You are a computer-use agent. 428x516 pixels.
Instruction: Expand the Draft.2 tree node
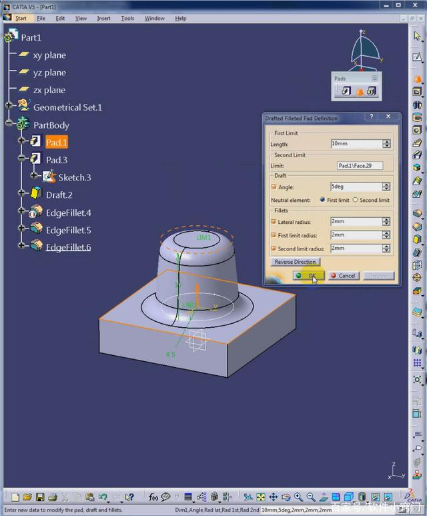[x=22, y=193]
